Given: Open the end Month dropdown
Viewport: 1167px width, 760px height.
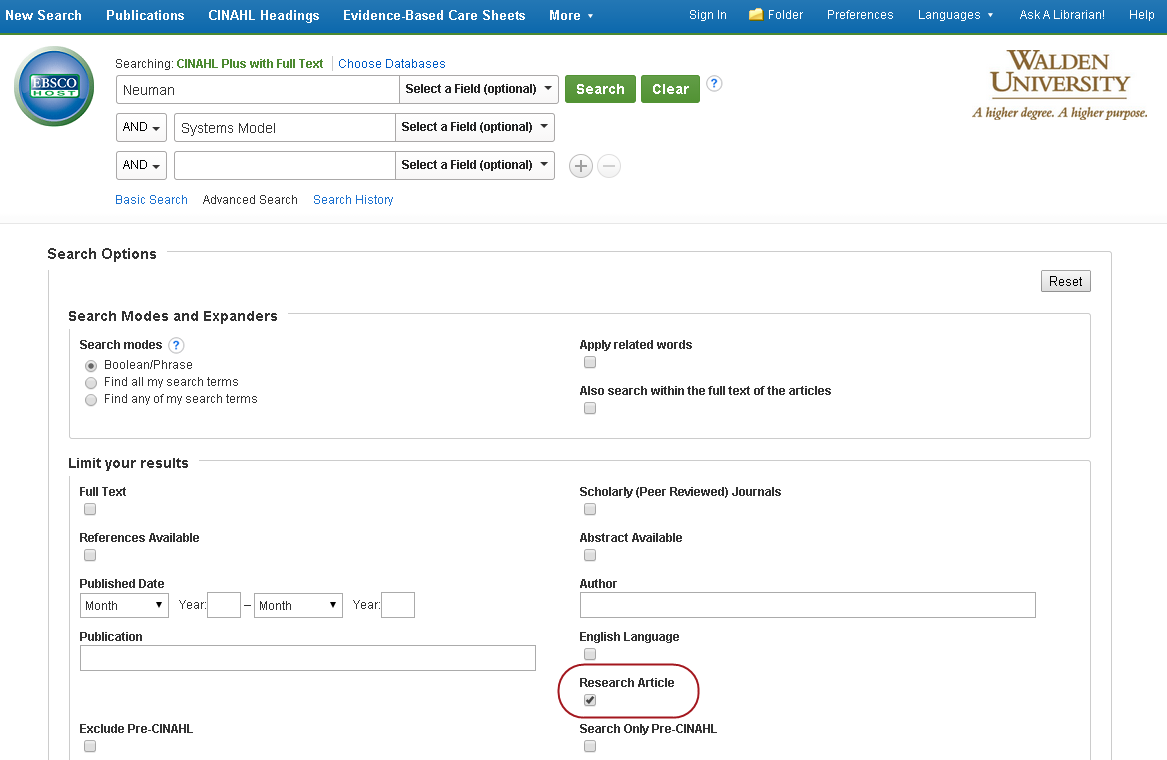Looking at the screenshot, I should (x=298, y=605).
